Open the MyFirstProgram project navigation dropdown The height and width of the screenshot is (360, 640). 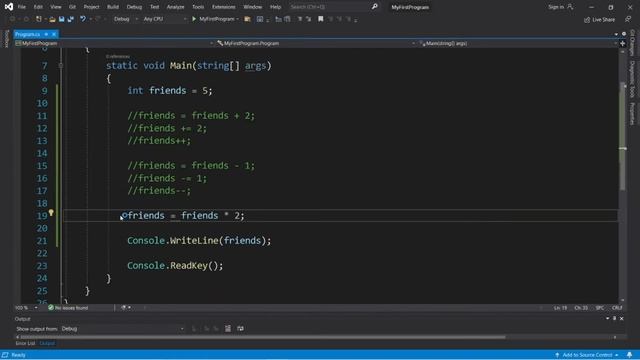point(114,43)
